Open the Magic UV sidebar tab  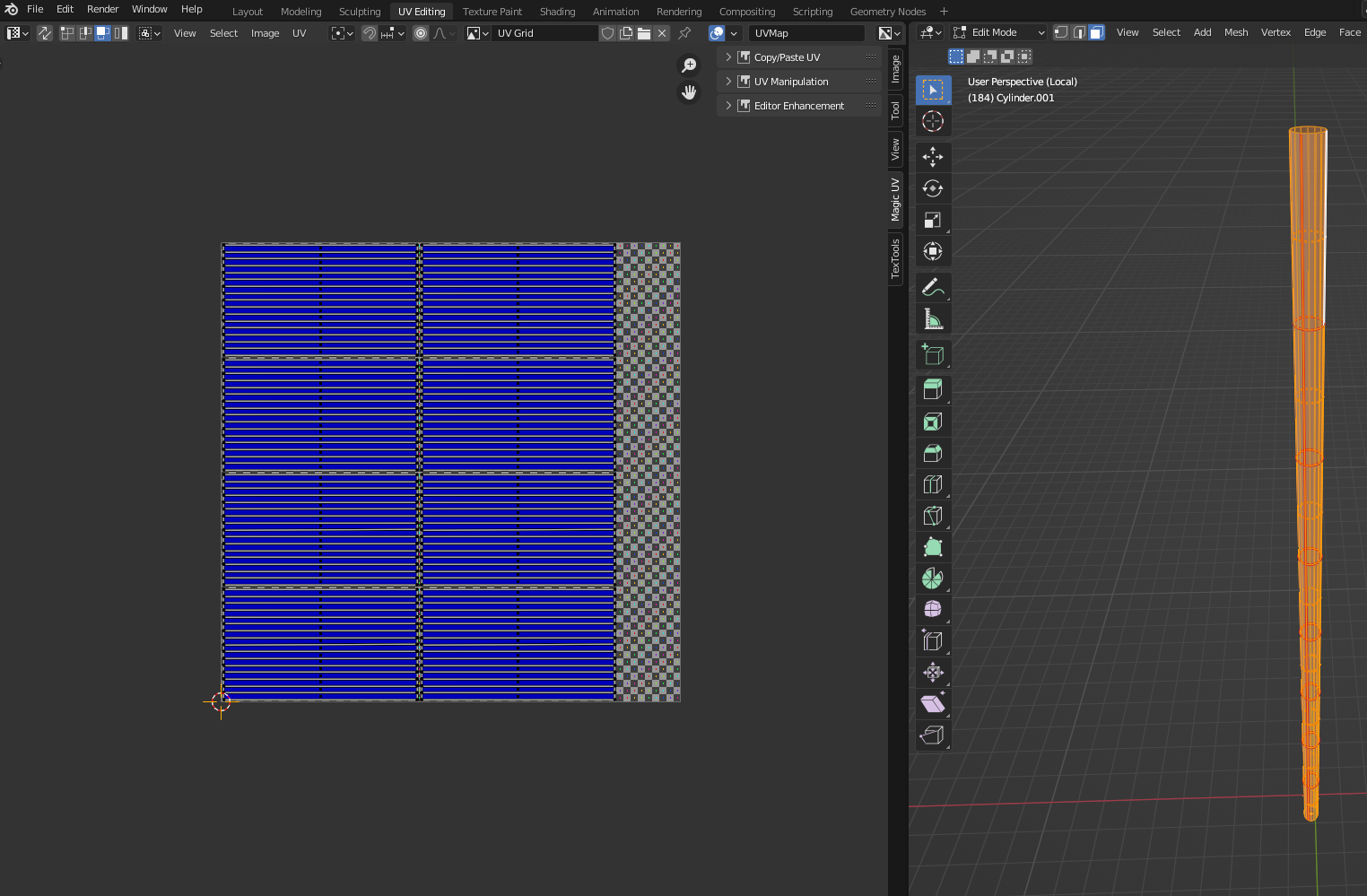click(895, 199)
